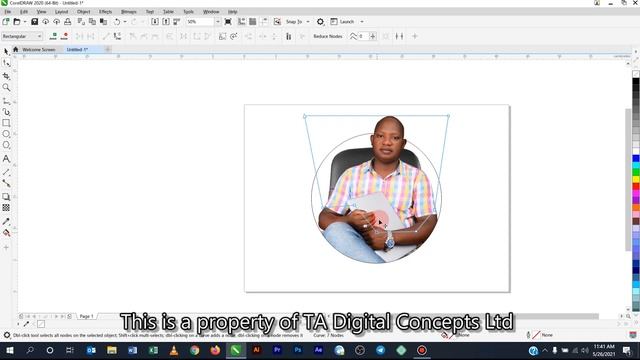Image resolution: width=640 pixels, height=360 pixels.
Task: Click the Save icon
Action: 34,22
